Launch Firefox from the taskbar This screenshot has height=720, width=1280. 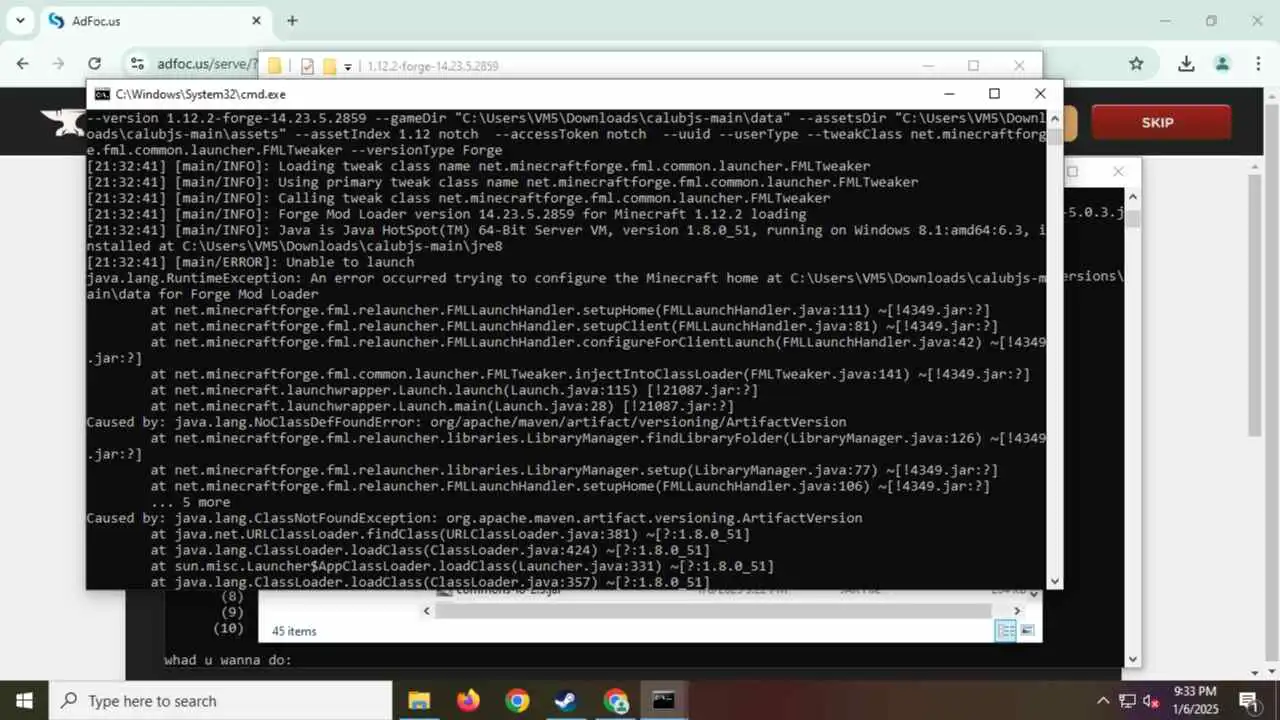point(468,701)
